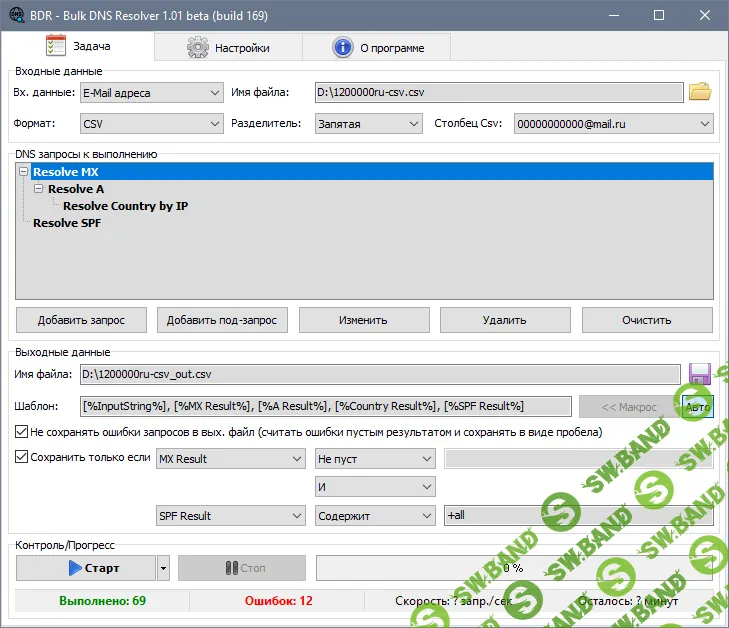Open the Не пуст condition dropdown
729x628 pixels.
375,459
